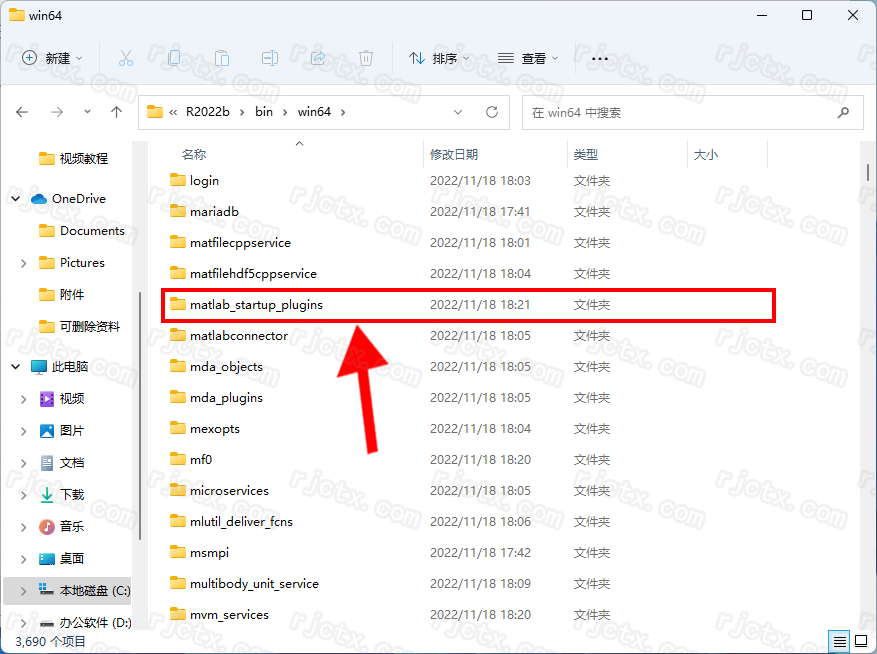Go up one folder level
The image size is (877, 654).
116,112
